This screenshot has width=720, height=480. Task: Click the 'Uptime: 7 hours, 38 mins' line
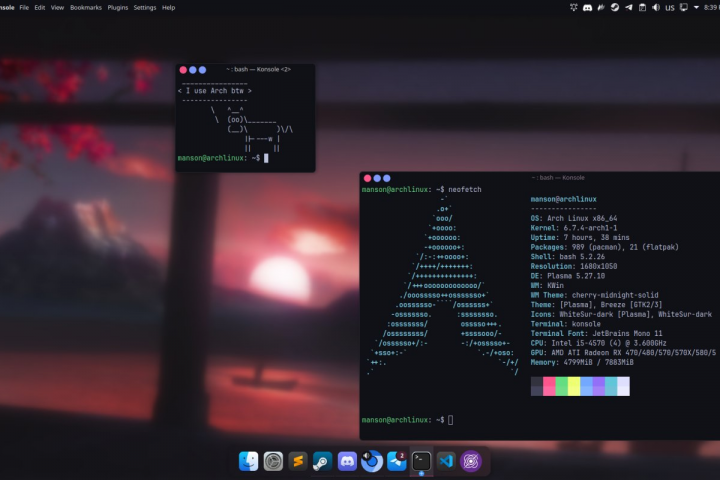coord(580,237)
